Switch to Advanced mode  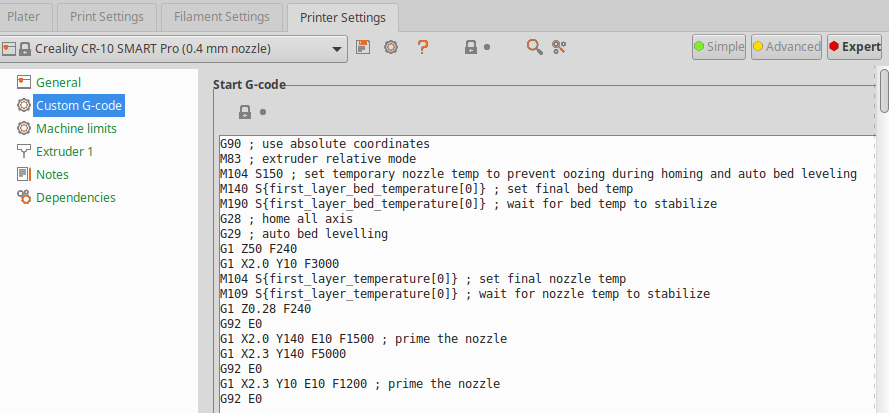(x=786, y=47)
